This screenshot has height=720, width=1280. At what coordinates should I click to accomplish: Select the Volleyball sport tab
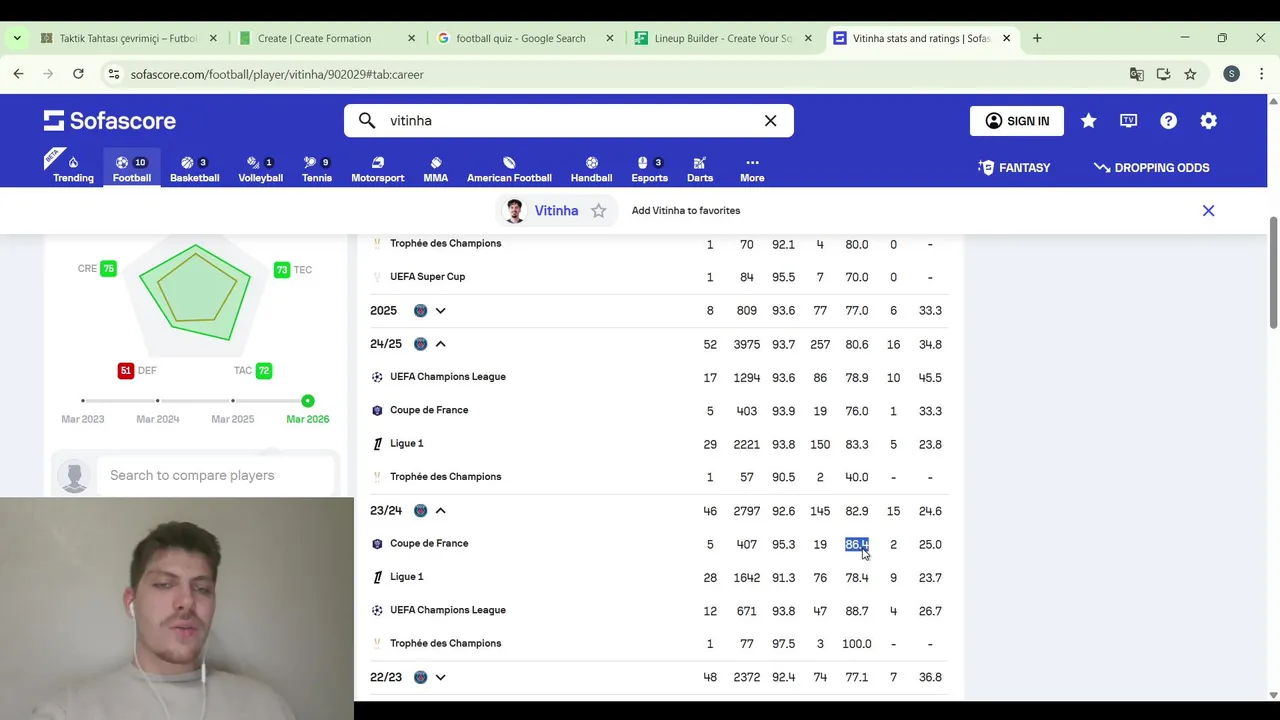tap(260, 168)
